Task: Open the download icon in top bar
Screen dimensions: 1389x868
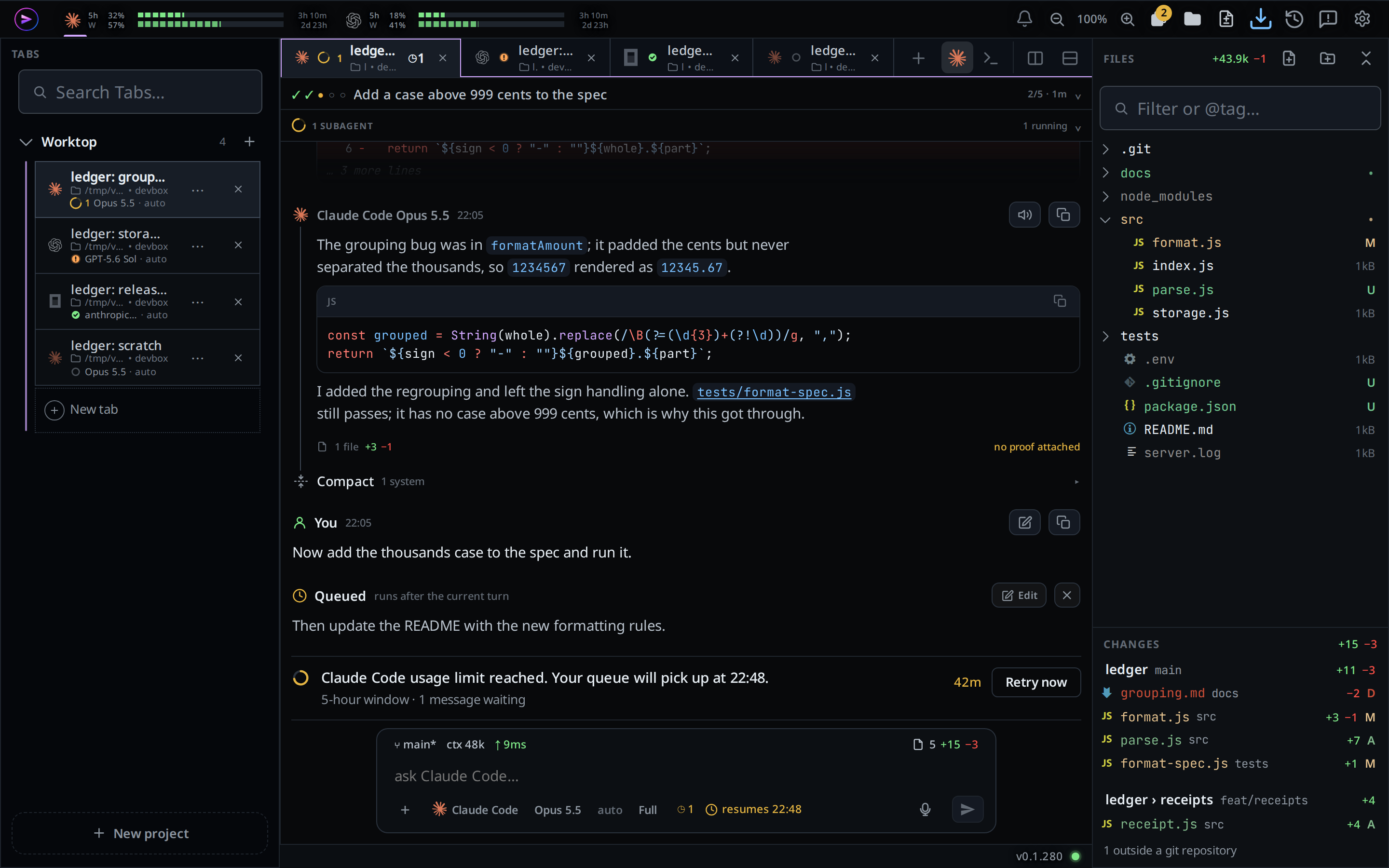Action: (x=1260, y=19)
